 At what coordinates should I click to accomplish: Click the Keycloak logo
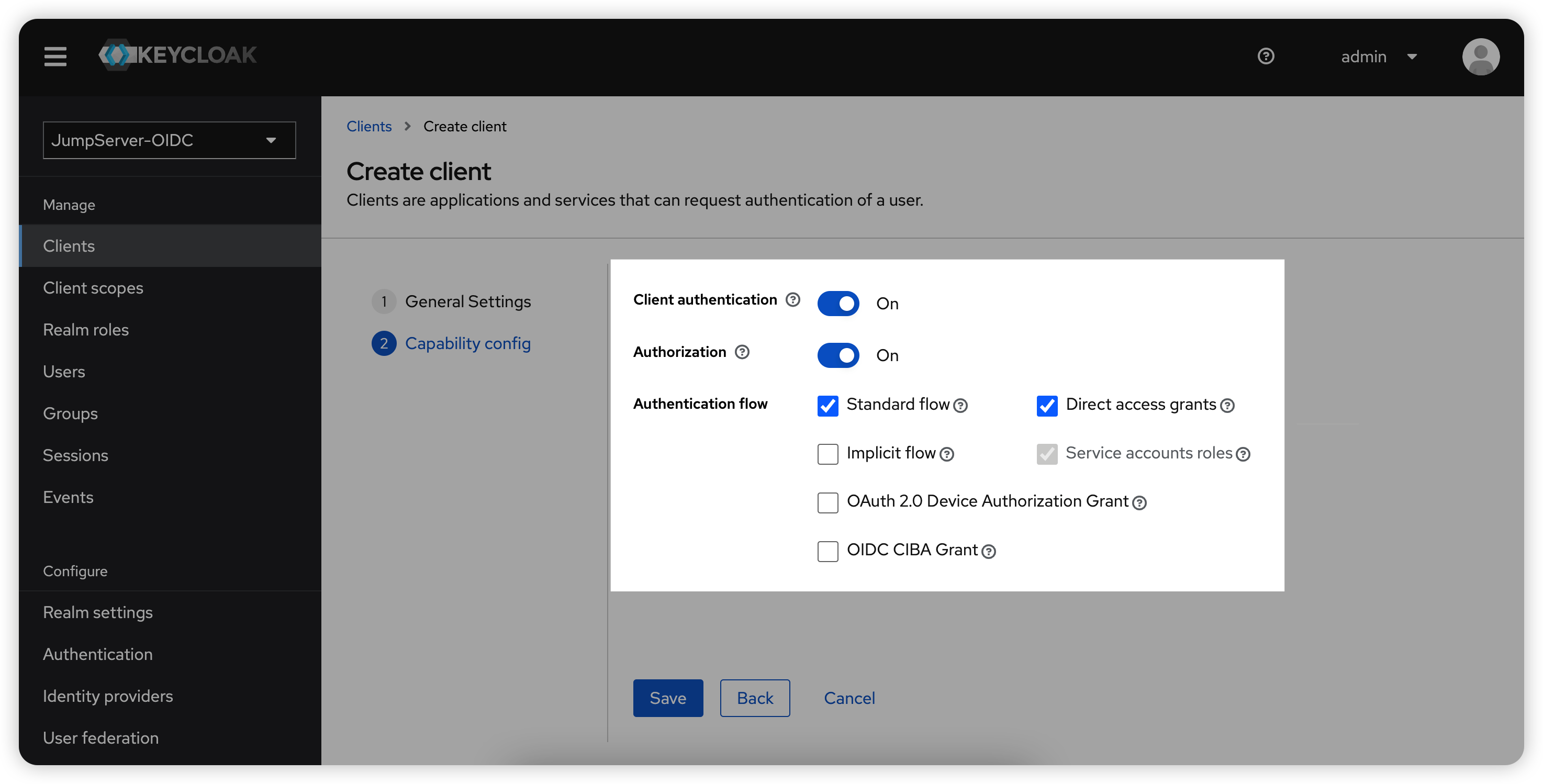click(178, 55)
